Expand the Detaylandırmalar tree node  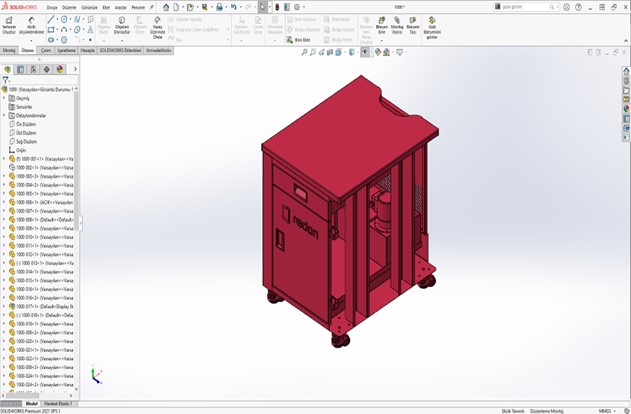(x=4, y=115)
